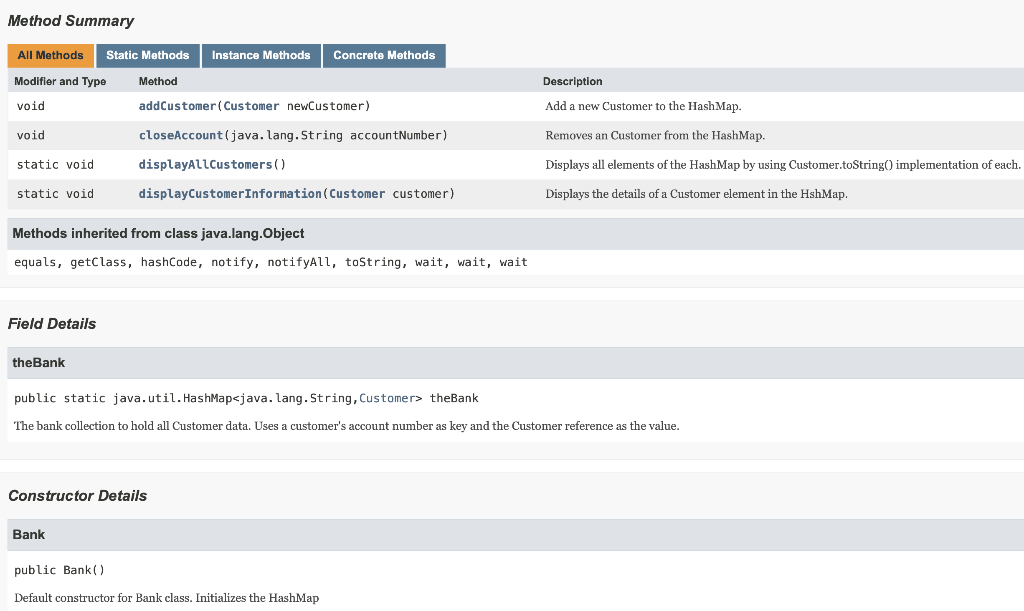Viewport: 1024px width, 611px height.
Task: Switch to the Static Methods tab
Action: (x=147, y=55)
